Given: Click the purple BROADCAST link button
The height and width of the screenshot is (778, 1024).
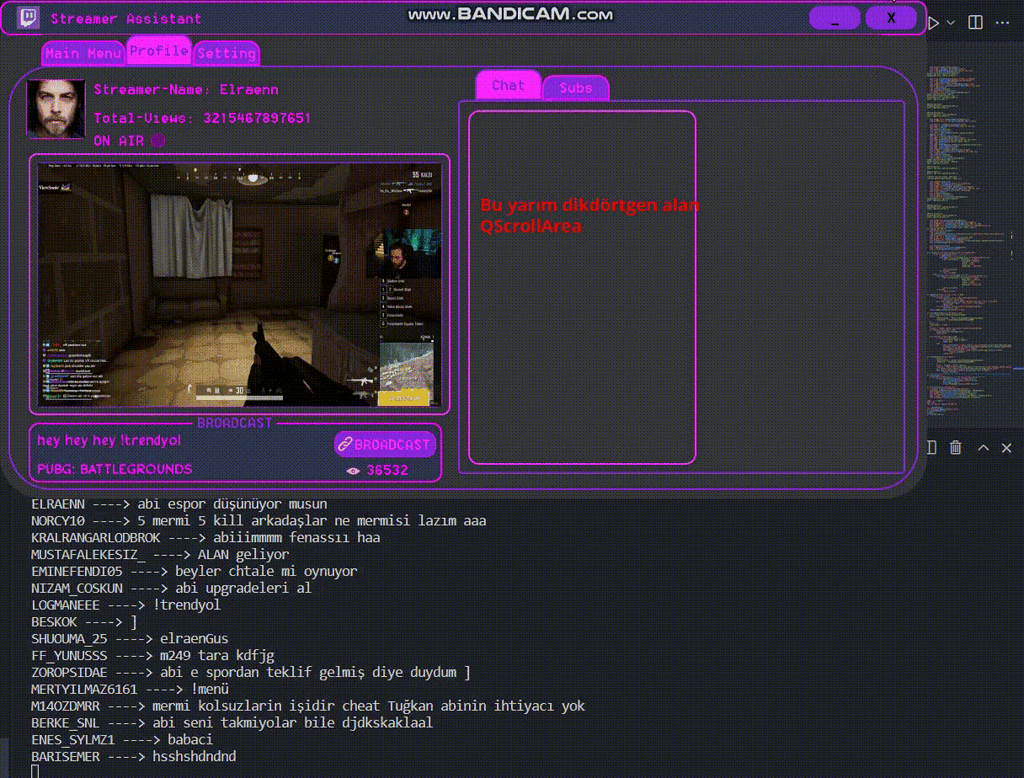Looking at the screenshot, I should (x=384, y=444).
